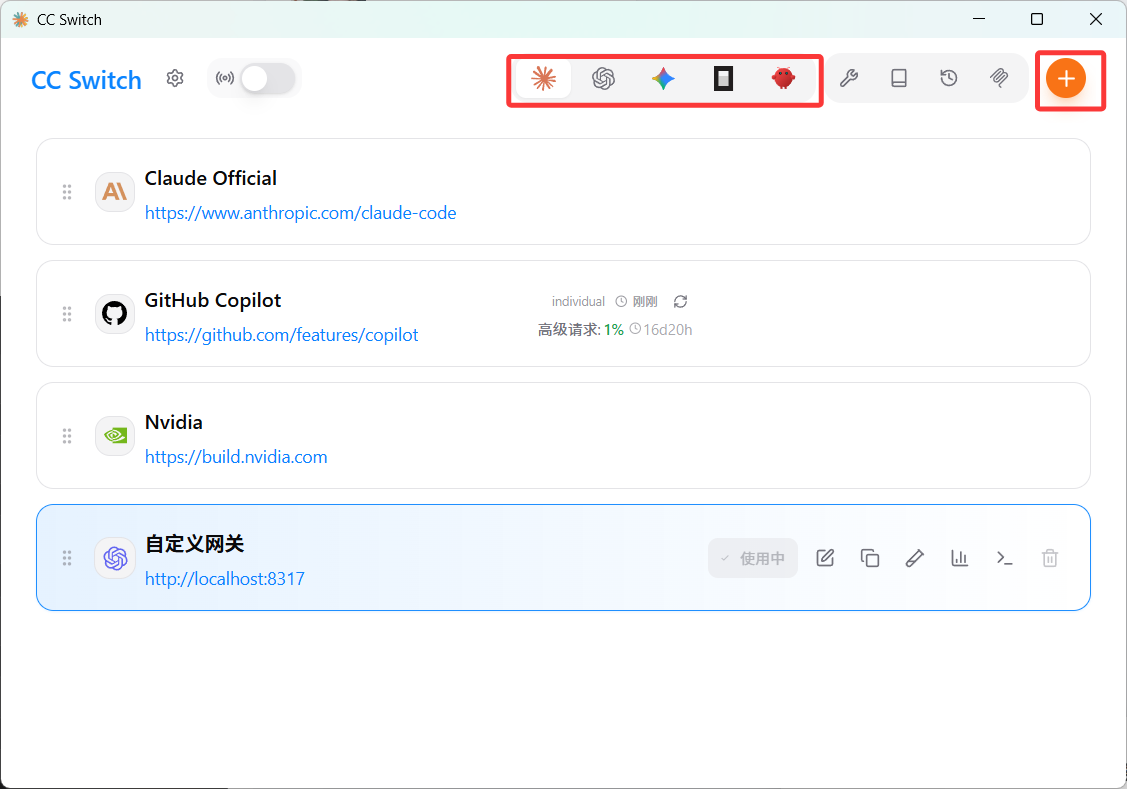Duplicate the 自定义网关 provider
Viewport: 1127px width, 789px height.
click(x=870, y=558)
